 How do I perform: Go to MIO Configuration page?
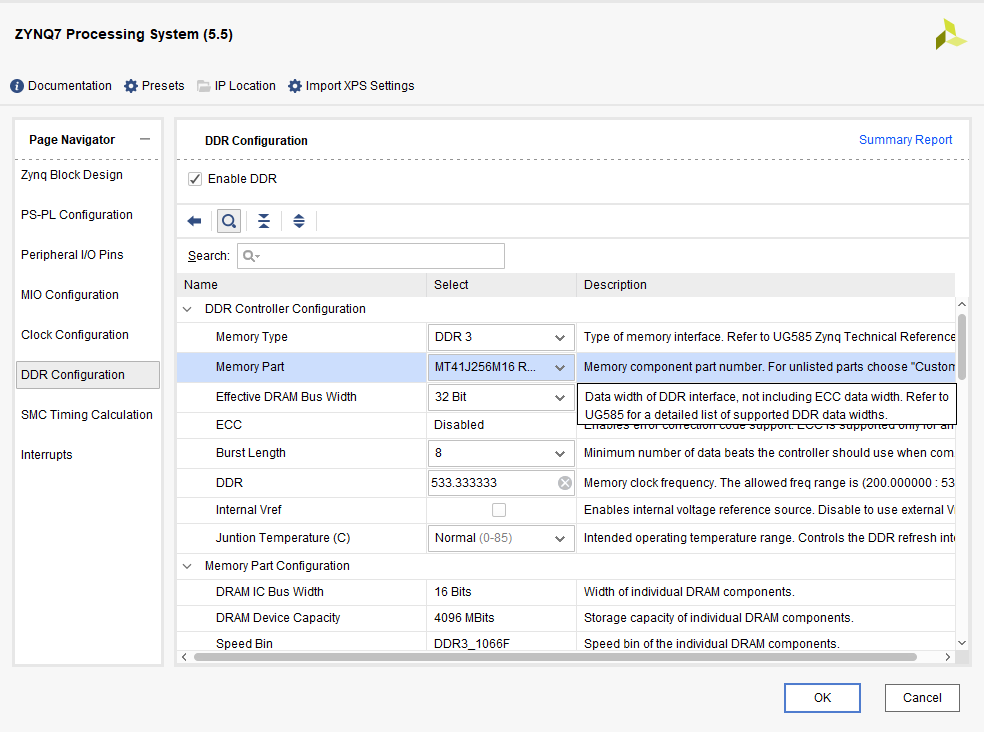pyautogui.click(x=70, y=295)
